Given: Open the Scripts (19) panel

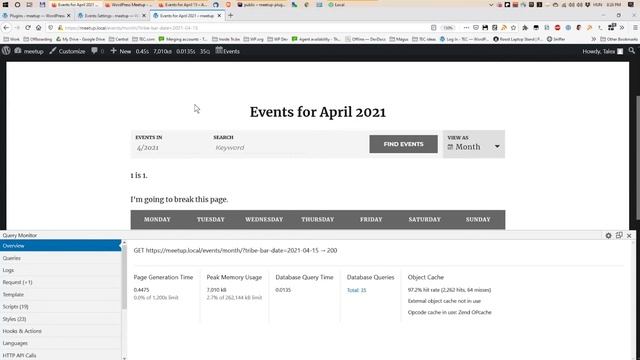Looking at the screenshot, I should point(60,307).
